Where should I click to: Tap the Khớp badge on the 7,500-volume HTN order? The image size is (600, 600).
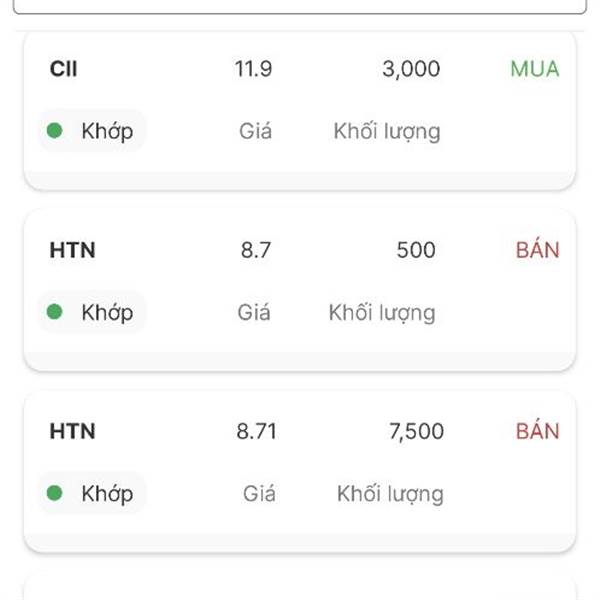92,493
